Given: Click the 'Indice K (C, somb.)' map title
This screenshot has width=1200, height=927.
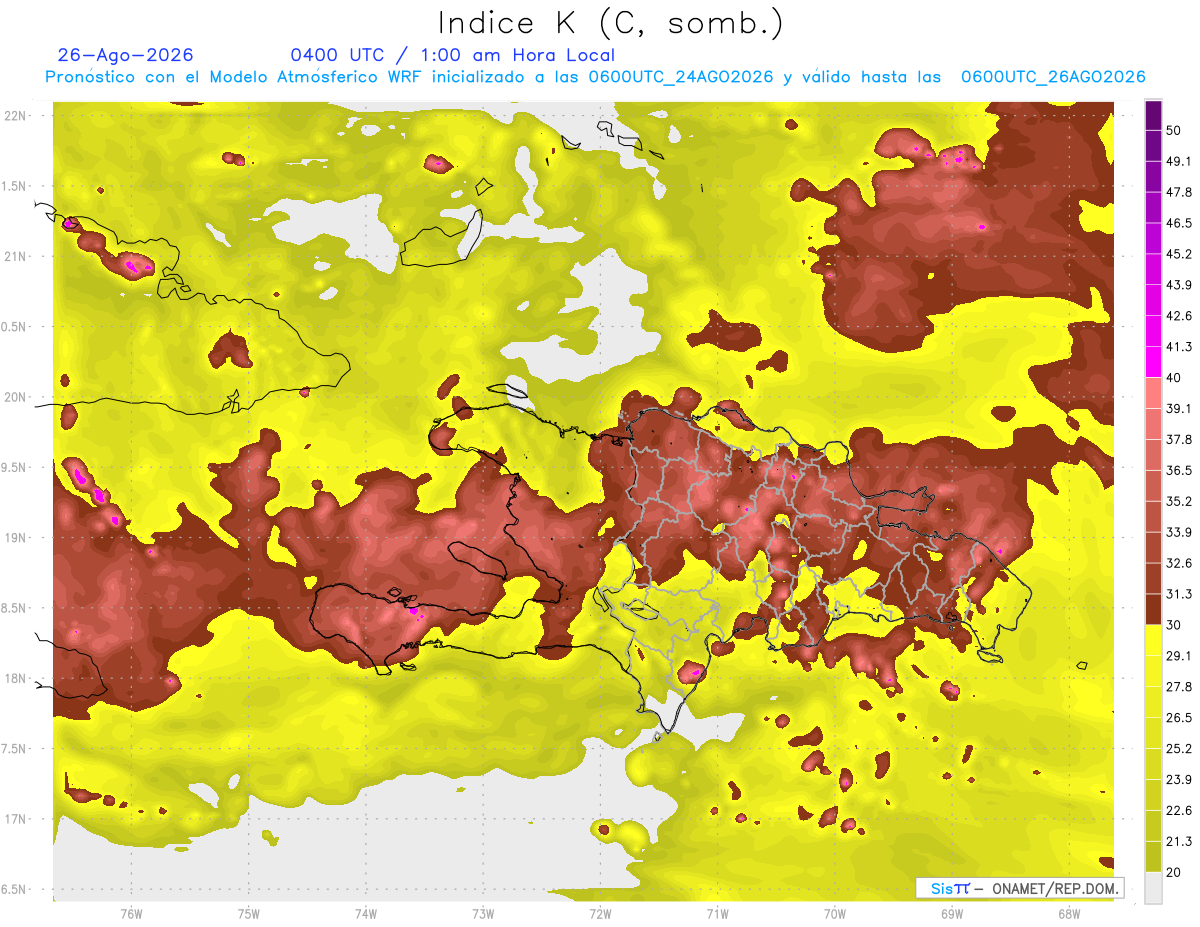Looking at the screenshot, I should pos(610,24).
